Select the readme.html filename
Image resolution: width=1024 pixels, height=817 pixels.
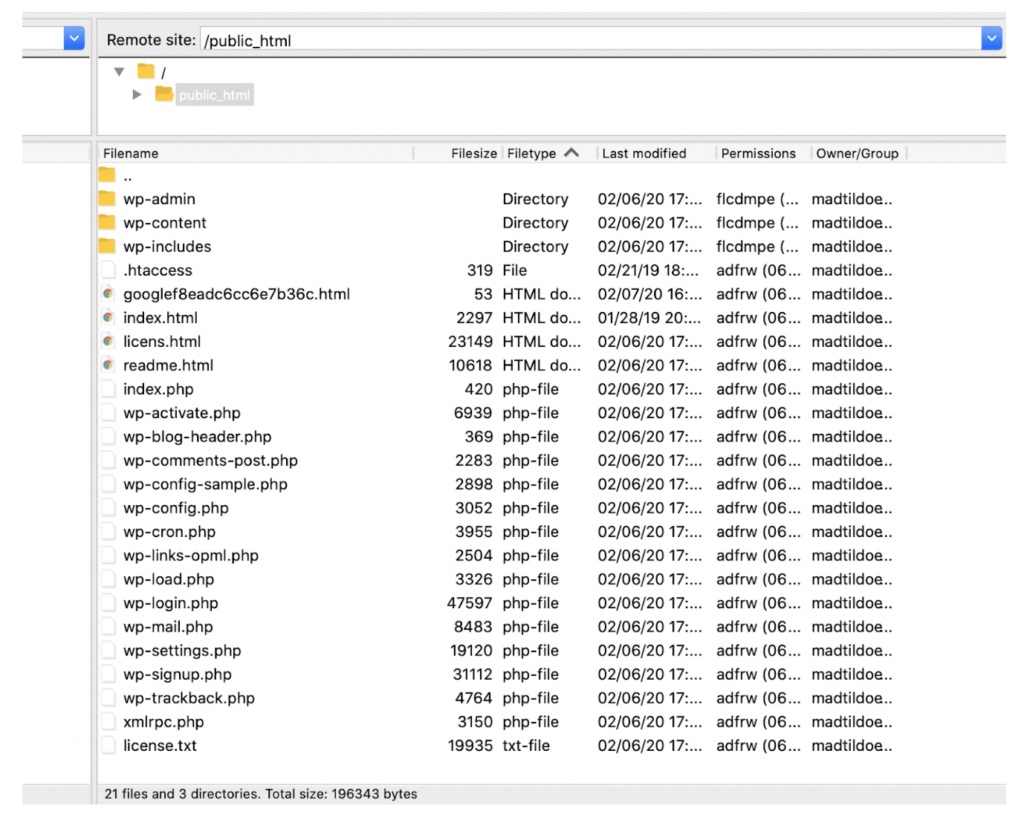pyautogui.click(x=168, y=365)
